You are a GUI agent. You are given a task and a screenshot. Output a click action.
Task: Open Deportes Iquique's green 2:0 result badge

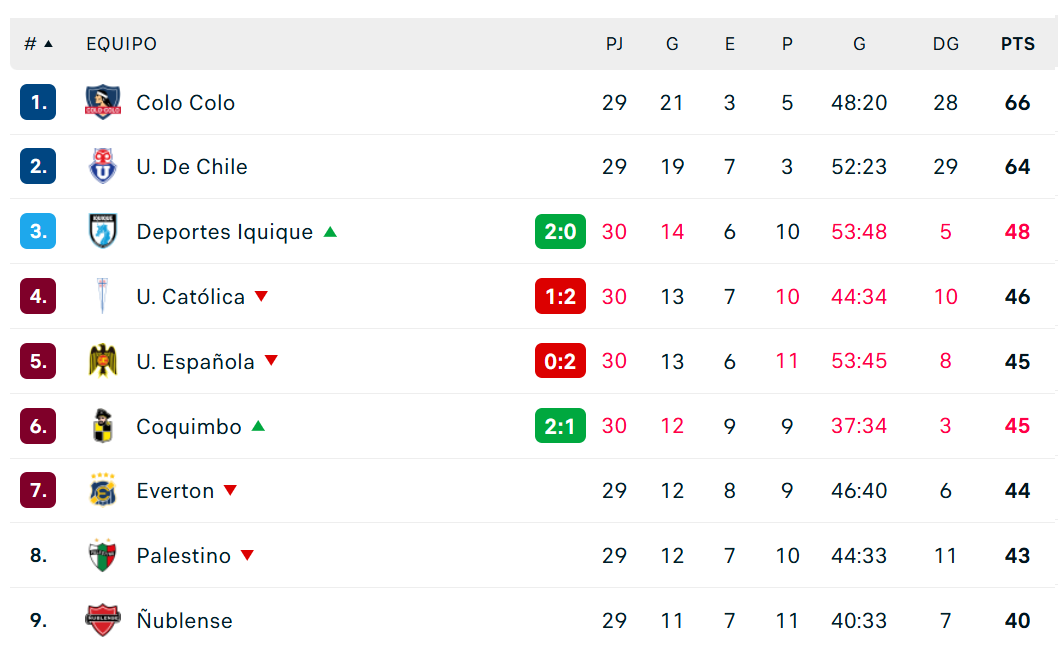point(560,231)
